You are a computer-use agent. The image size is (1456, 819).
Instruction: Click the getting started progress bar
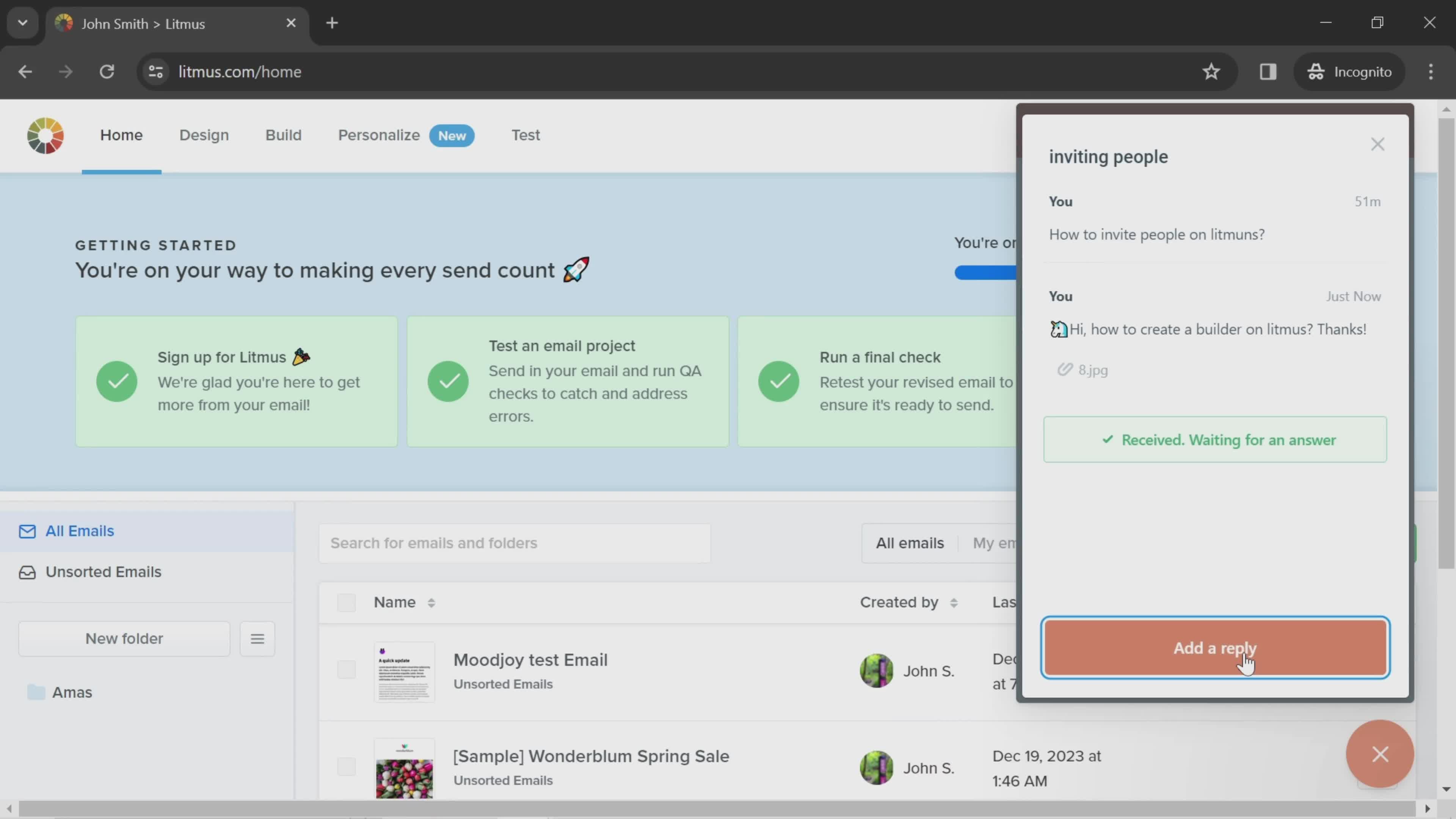click(x=985, y=273)
